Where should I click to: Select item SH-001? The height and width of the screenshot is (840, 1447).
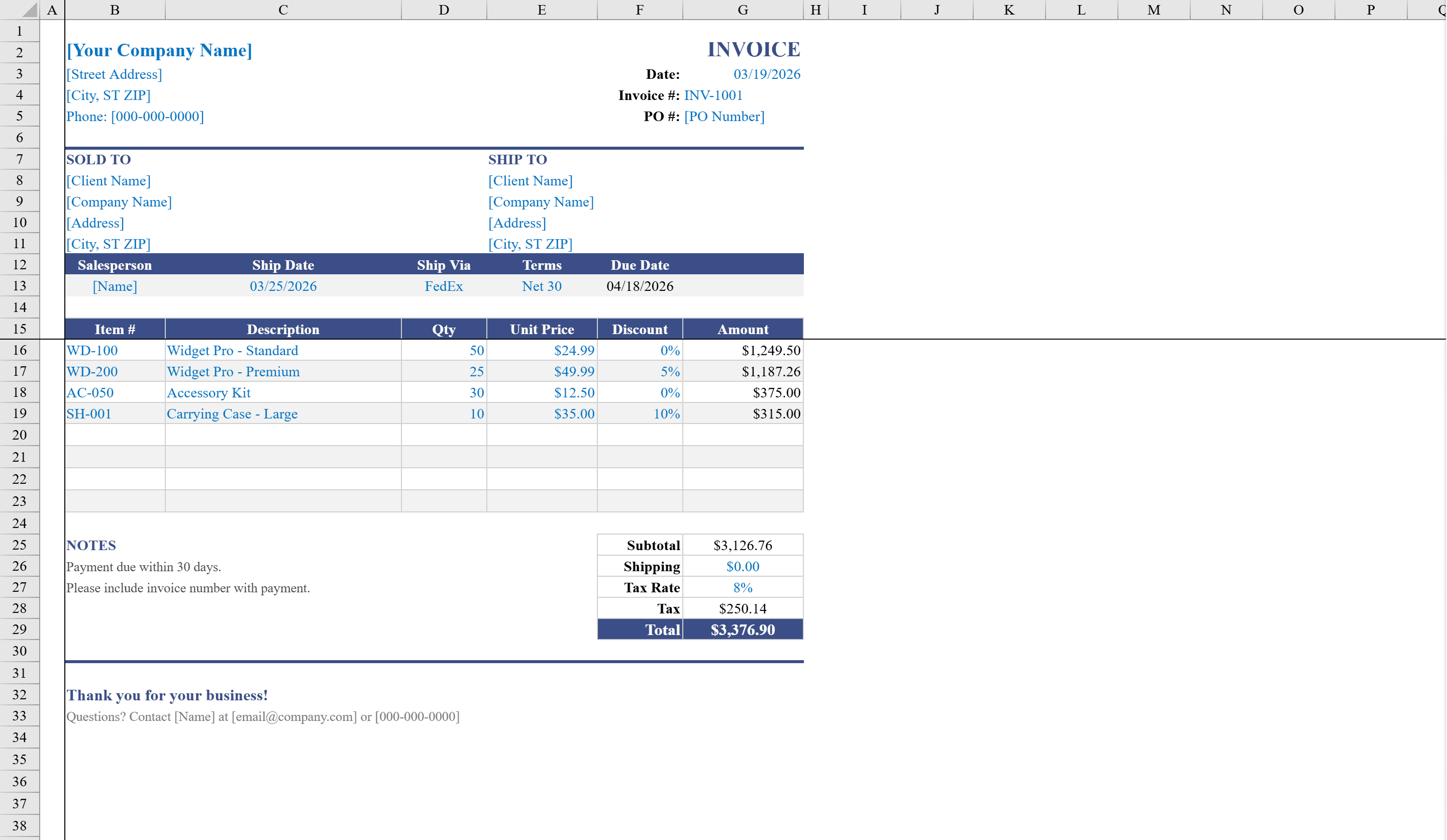pyautogui.click(x=115, y=414)
